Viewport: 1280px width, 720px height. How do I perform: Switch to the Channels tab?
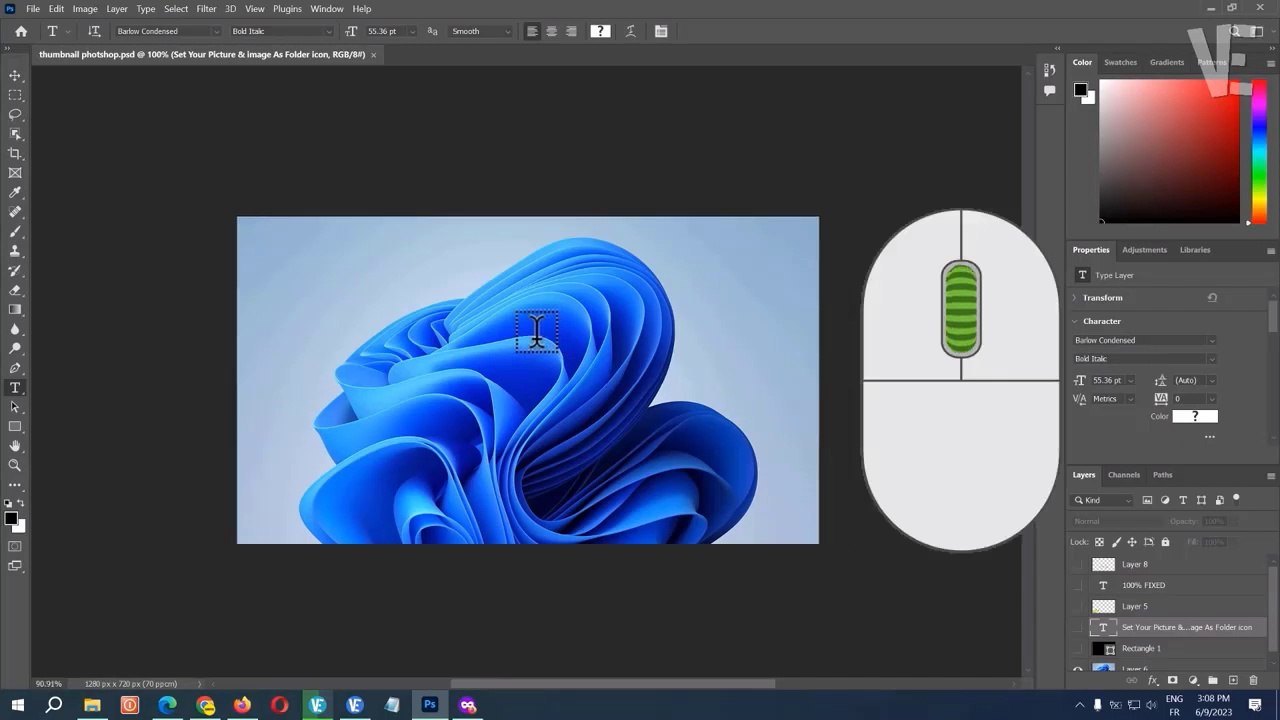(x=1124, y=475)
